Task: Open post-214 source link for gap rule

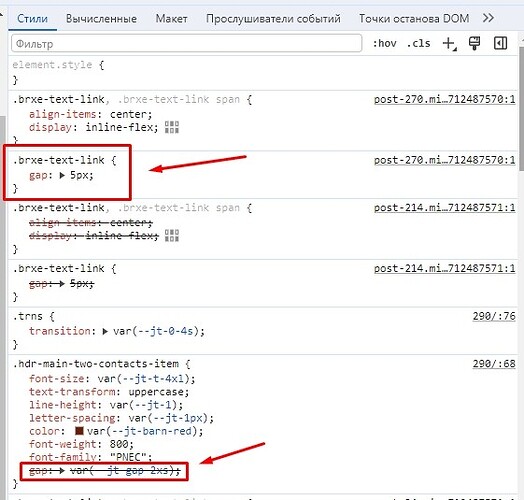Action: click(444, 268)
